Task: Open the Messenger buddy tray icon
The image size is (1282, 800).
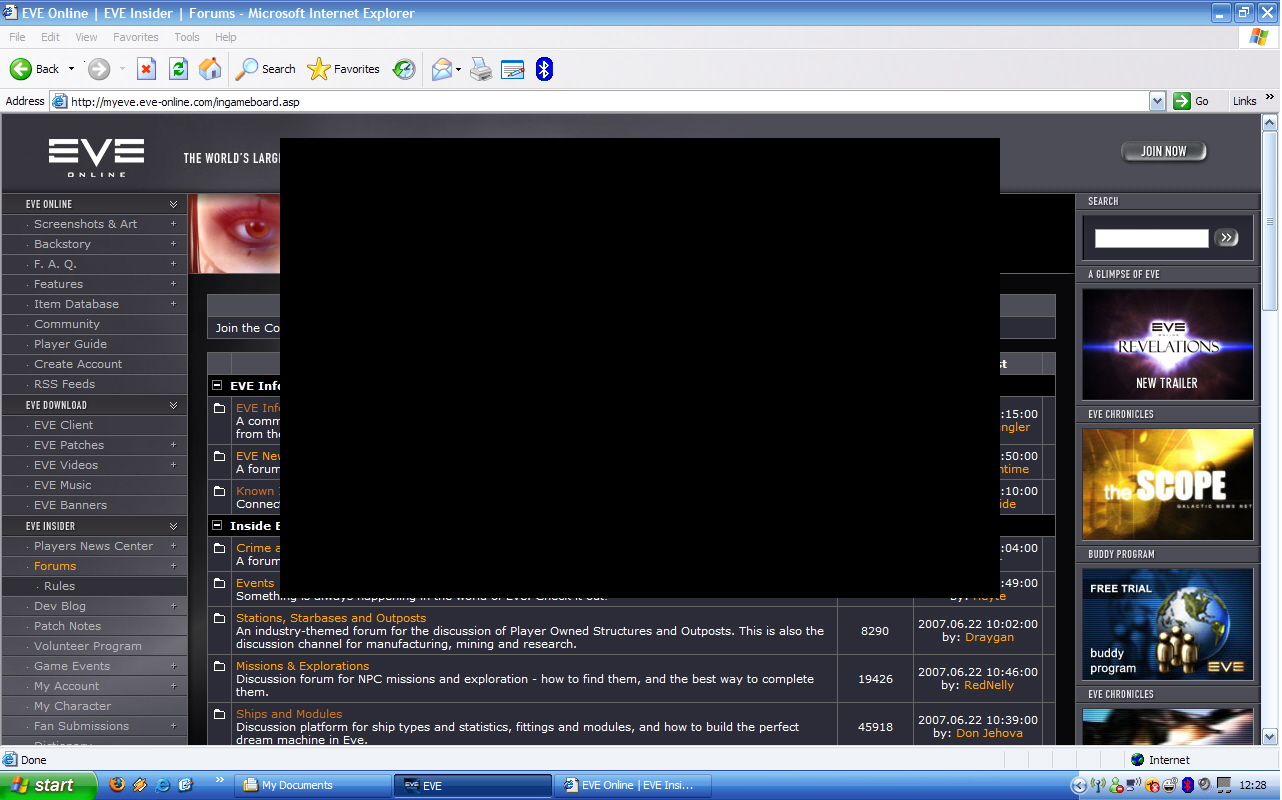Action: point(1116,785)
